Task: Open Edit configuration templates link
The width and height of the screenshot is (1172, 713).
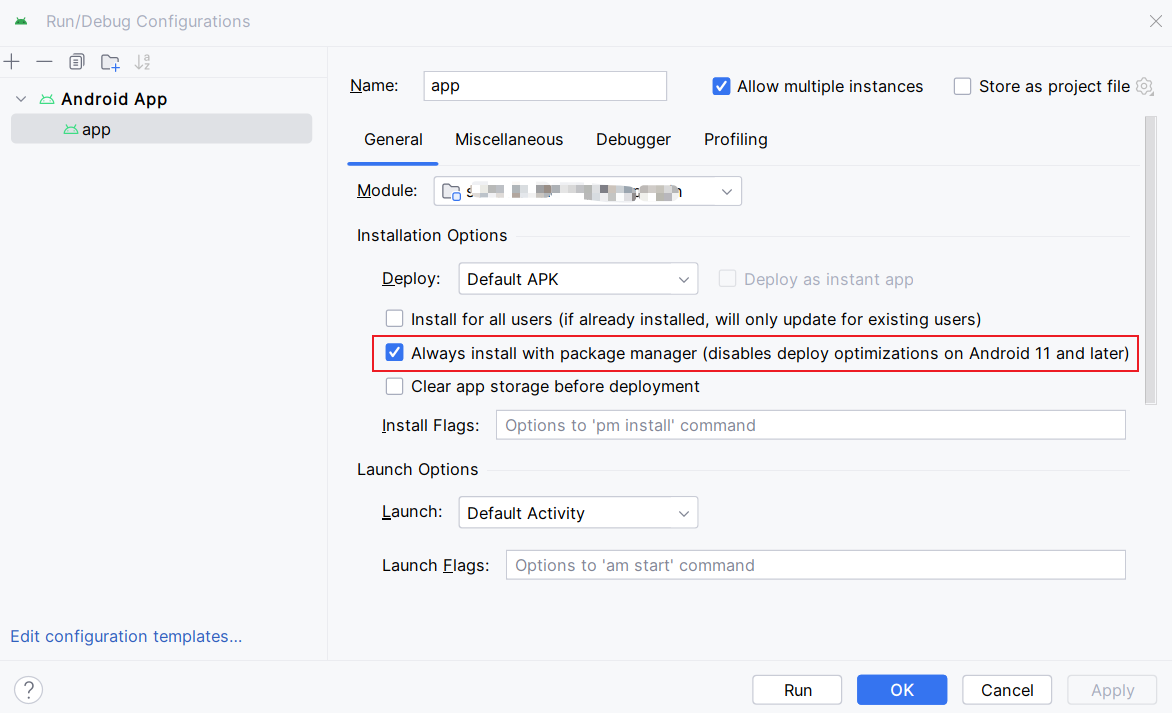Action: tap(126, 636)
